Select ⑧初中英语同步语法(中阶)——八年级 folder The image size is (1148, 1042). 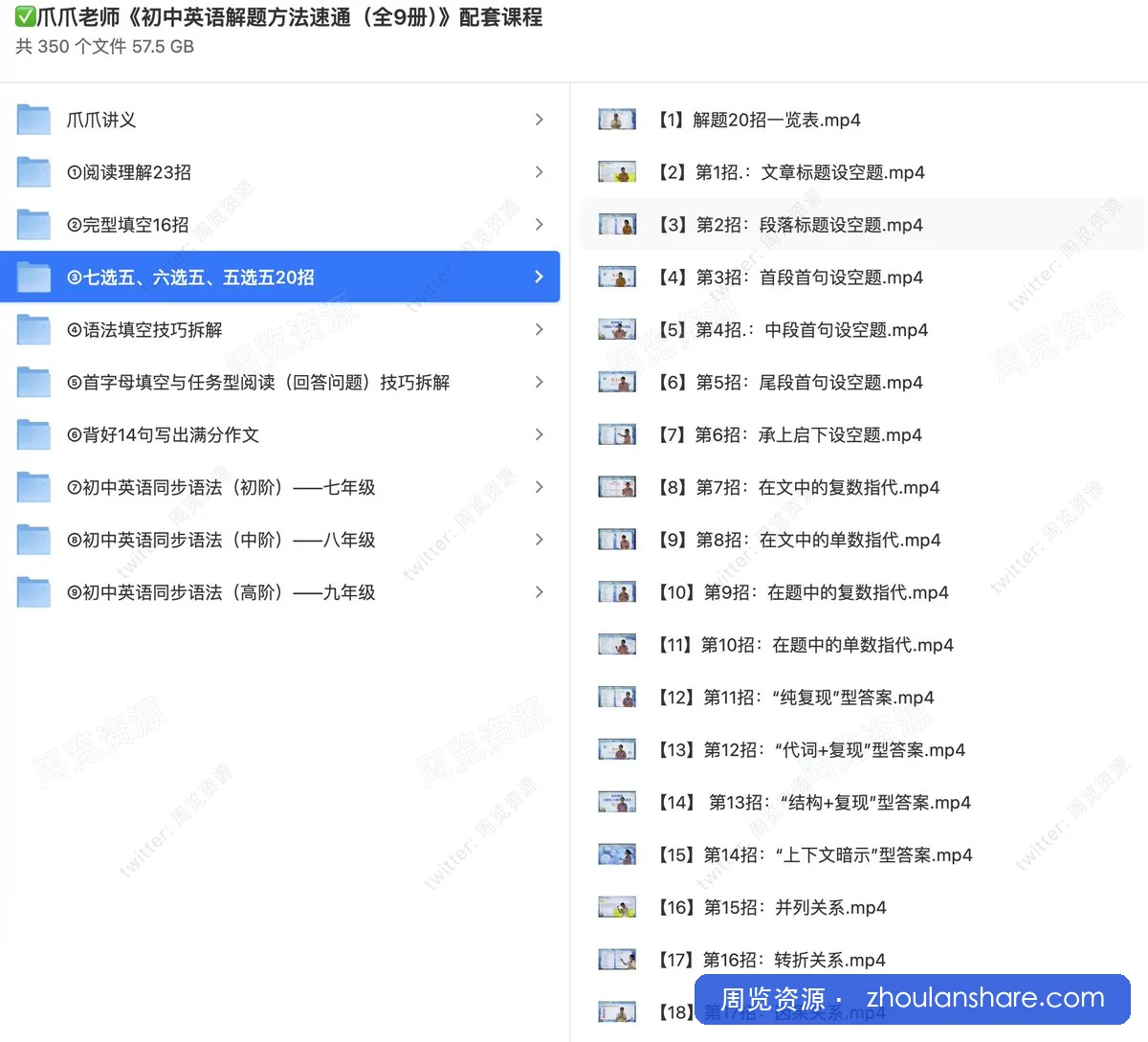pos(280,540)
